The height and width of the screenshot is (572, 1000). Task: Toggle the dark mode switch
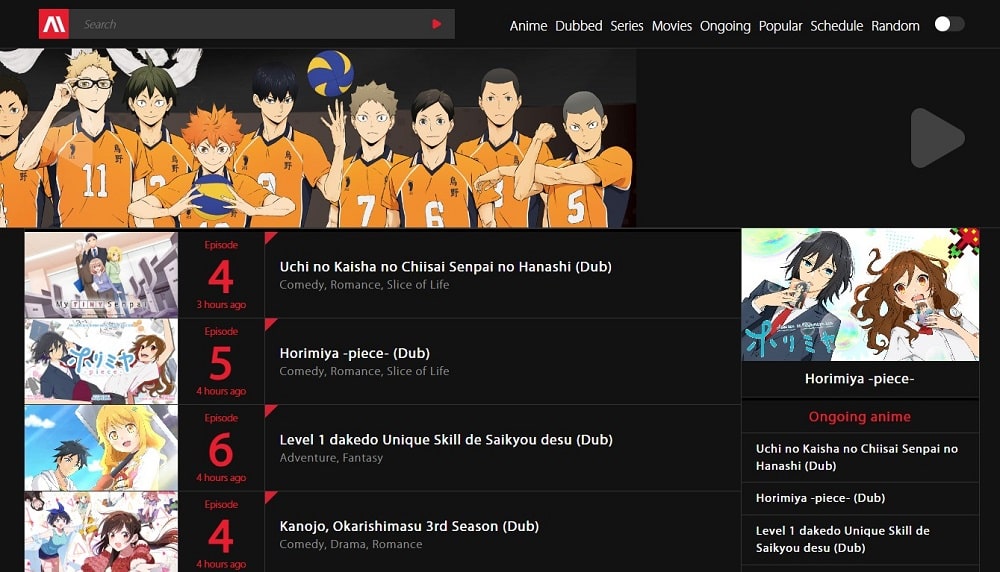coord(949,24)
